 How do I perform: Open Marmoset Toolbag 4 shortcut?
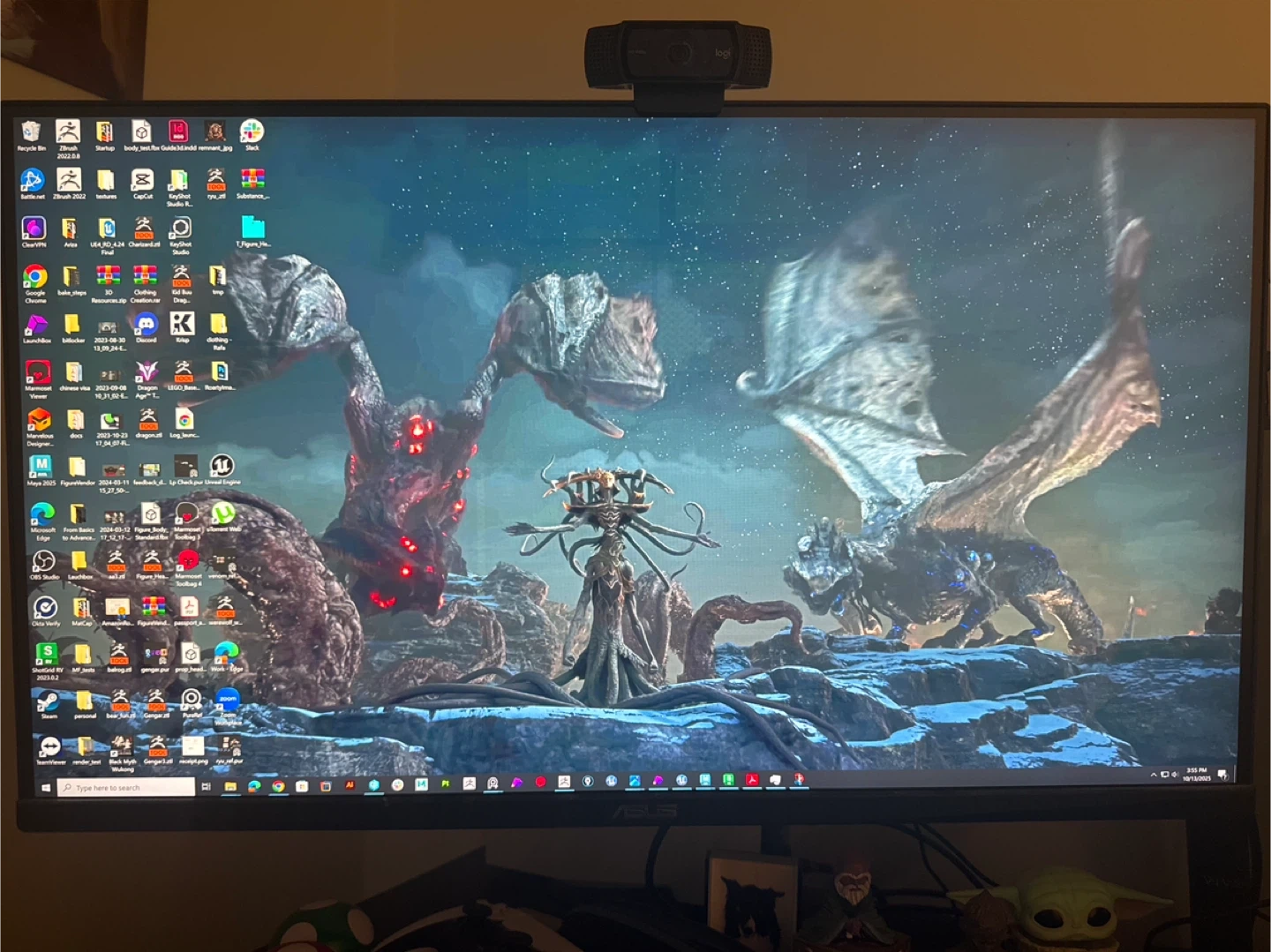click(188, 561)
